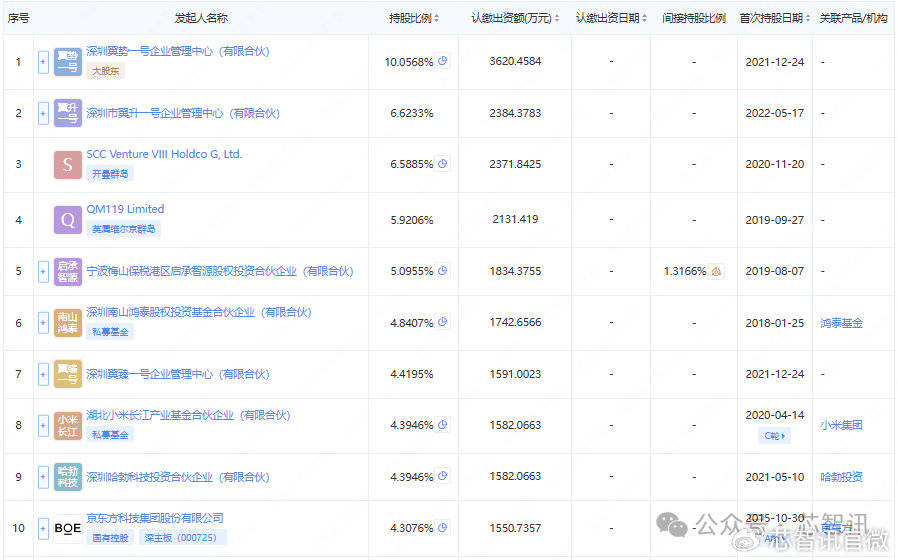Expand row 2 深圳市翼升一号 plus button
Viewport: 898px width, 560px height.
pyautogui.click(x=43, y=113)
